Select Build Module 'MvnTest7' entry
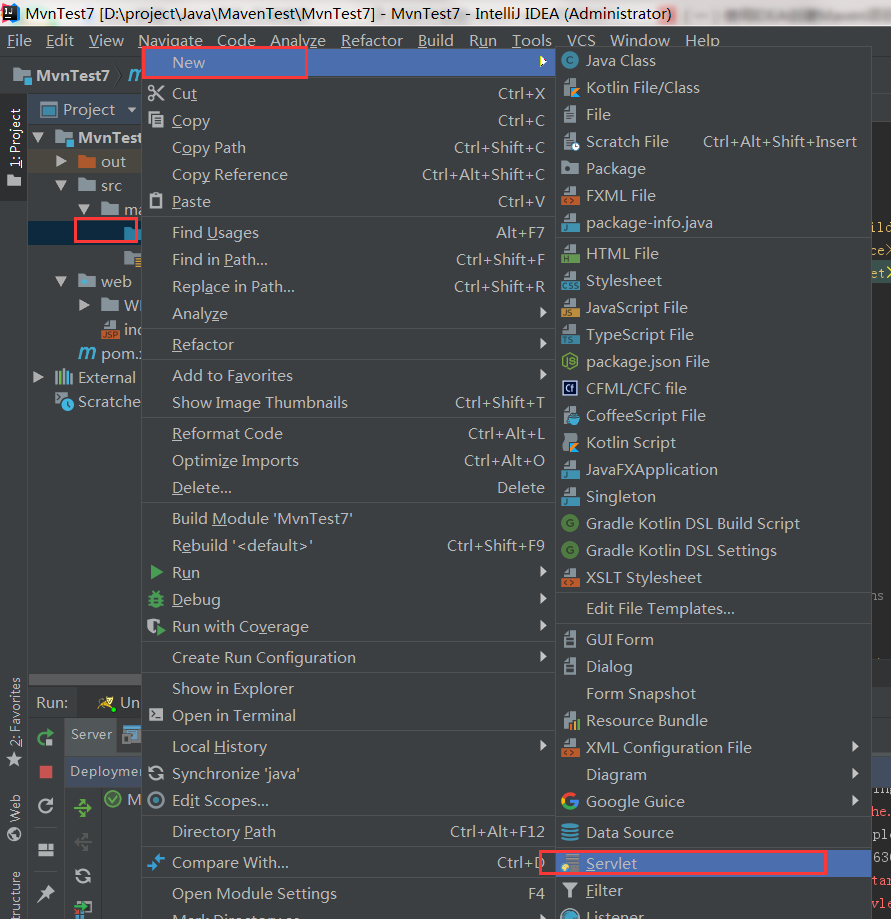 (x=348, y=518)
